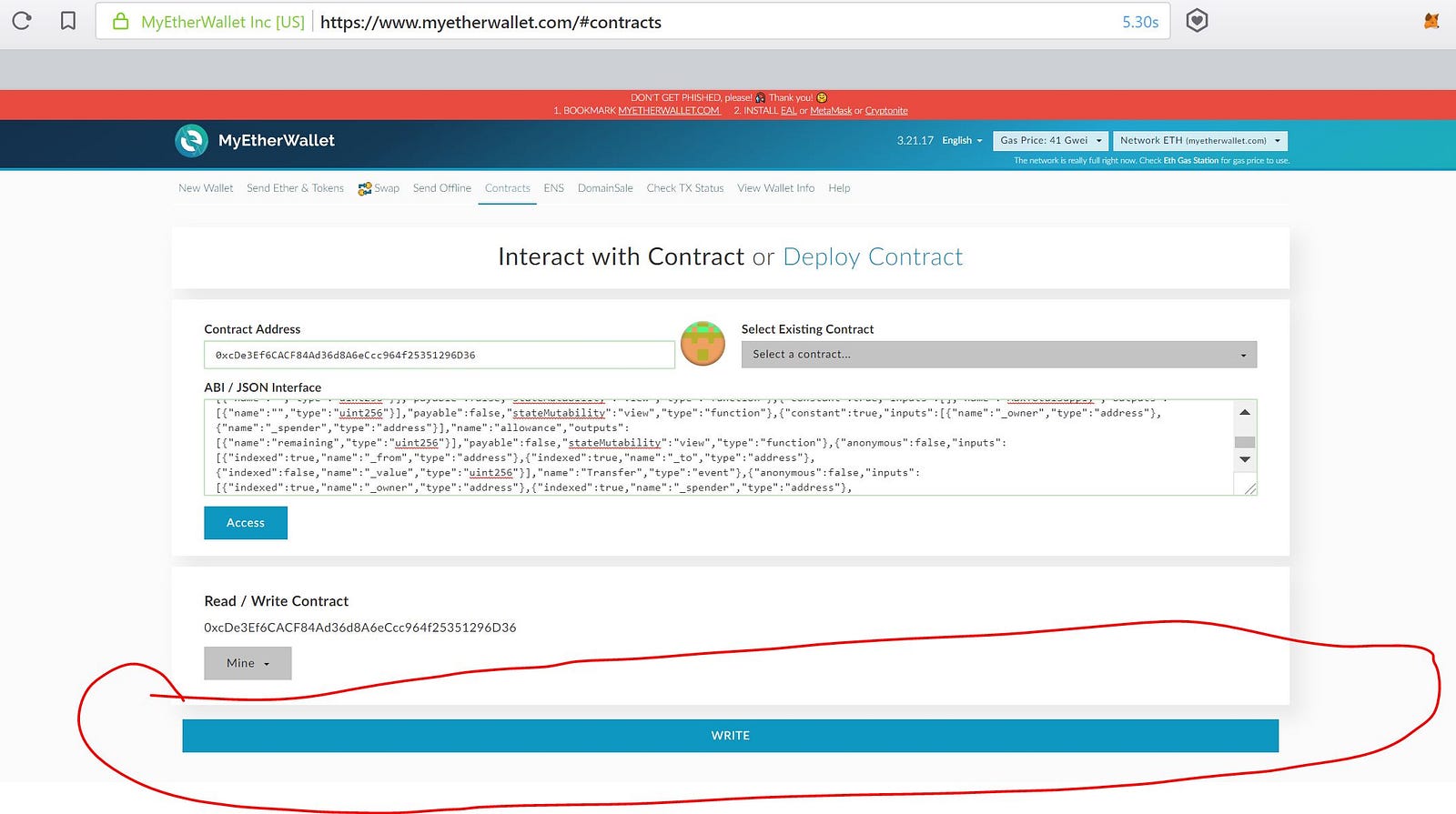Click the contract address identicon
Image resolution: width=1456 pixels, height=814 pixels.
tap(703, 343)
